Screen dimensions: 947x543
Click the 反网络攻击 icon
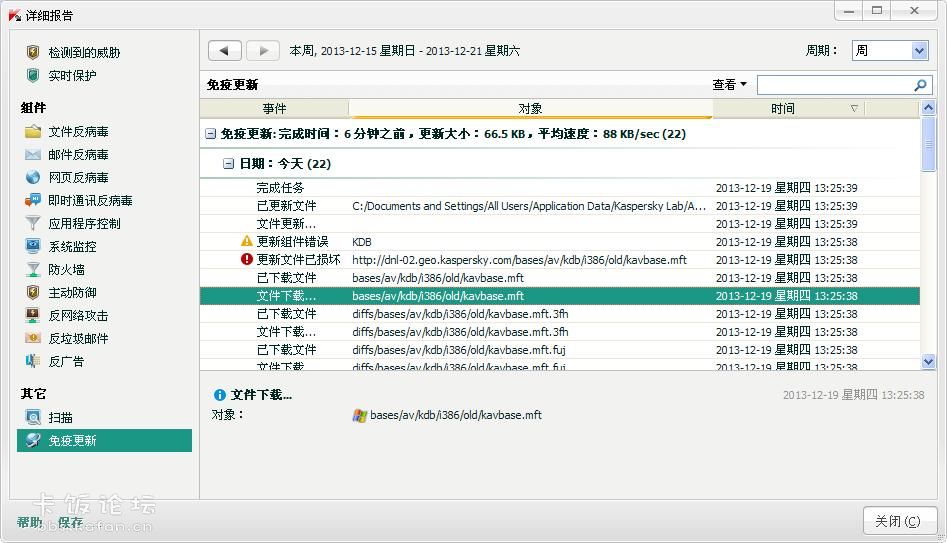pos(33,315)
